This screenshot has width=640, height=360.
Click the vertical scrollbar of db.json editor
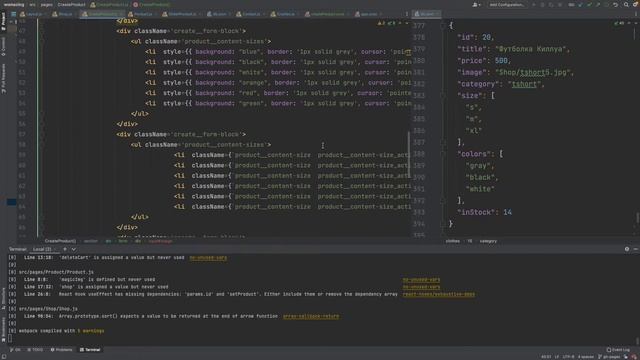[x=638, y=218]
